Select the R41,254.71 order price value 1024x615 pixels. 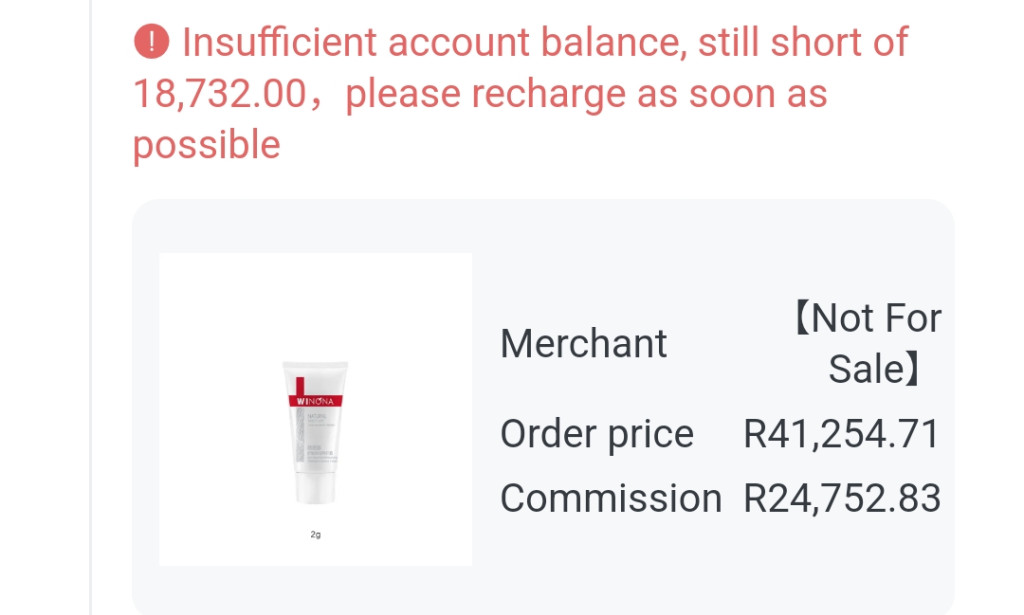click(841, 434)
